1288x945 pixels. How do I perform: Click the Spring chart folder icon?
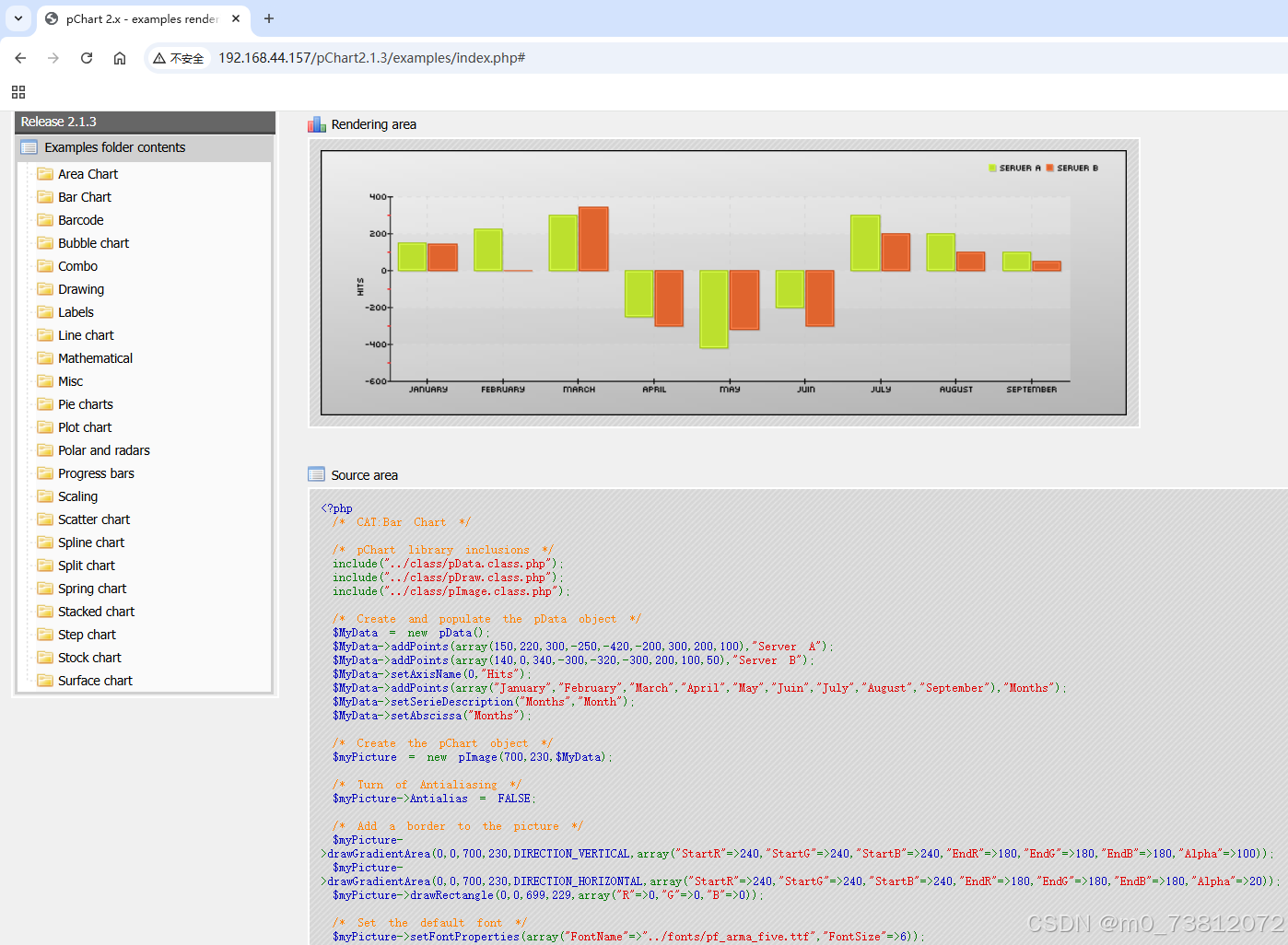(x=45, y=589)
